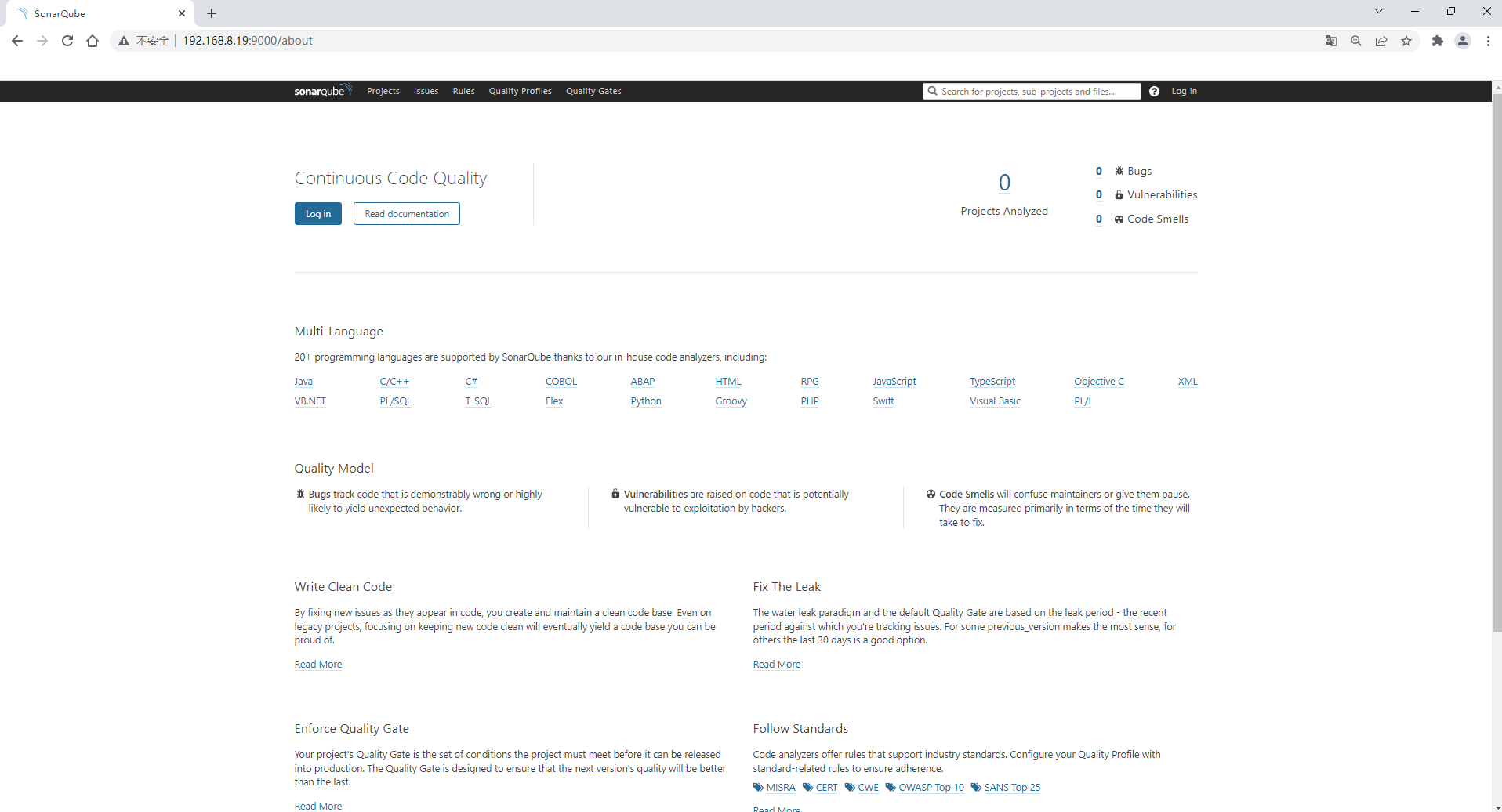Click Read More under Enforce Quality Gate
The width and height of the screenshot is (1502, 812).
[318, 806]
